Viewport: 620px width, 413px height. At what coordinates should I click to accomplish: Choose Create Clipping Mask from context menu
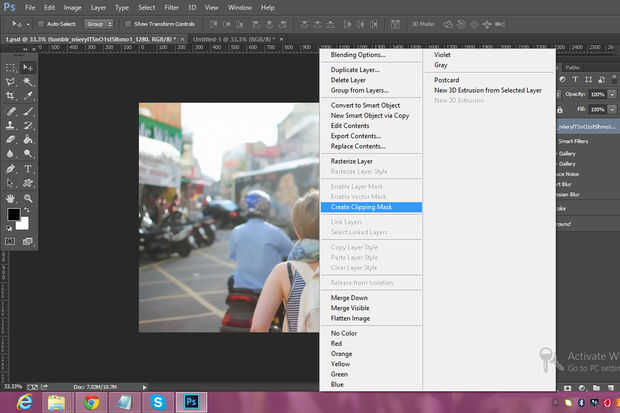[x=362, y=207]
